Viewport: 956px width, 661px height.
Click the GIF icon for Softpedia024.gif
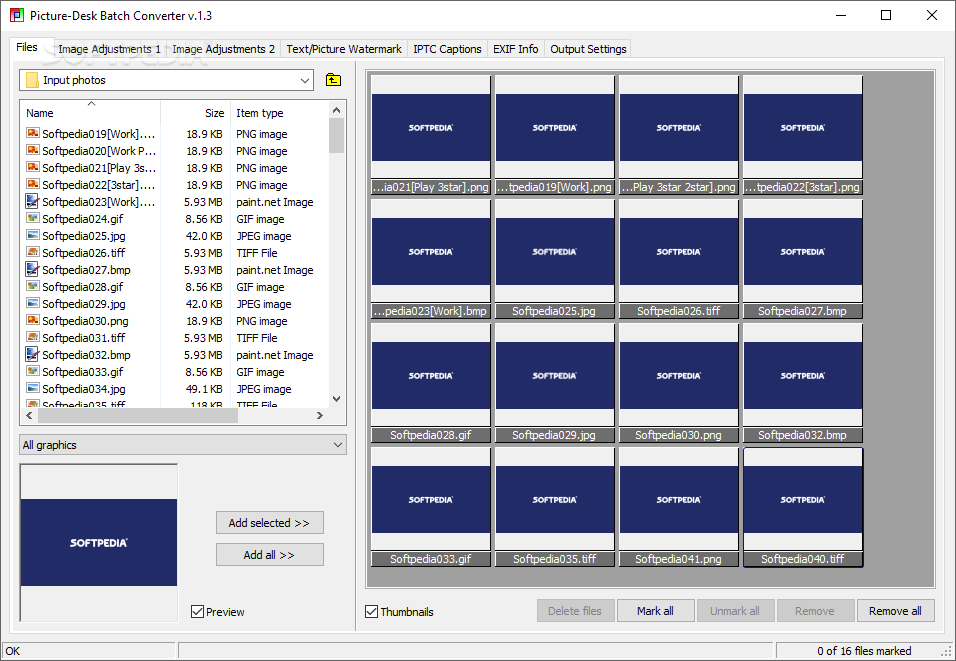(x=32, y=218)
